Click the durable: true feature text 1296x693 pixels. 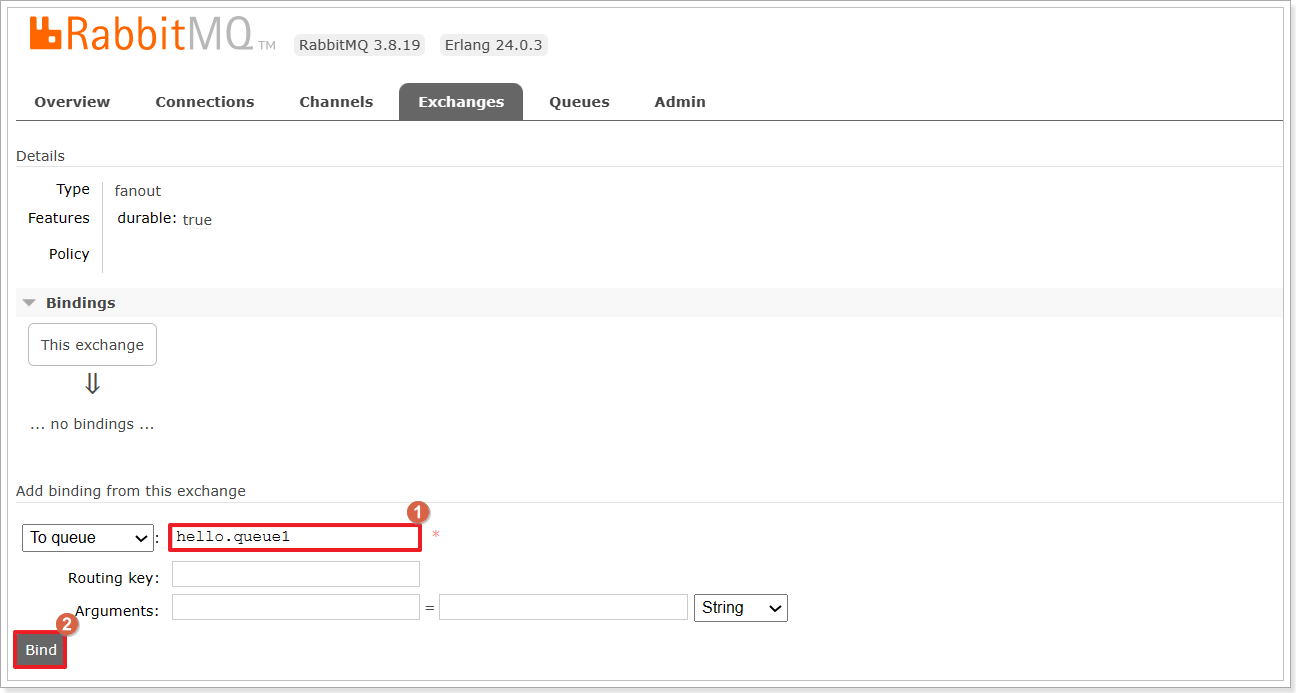point(164,219)
